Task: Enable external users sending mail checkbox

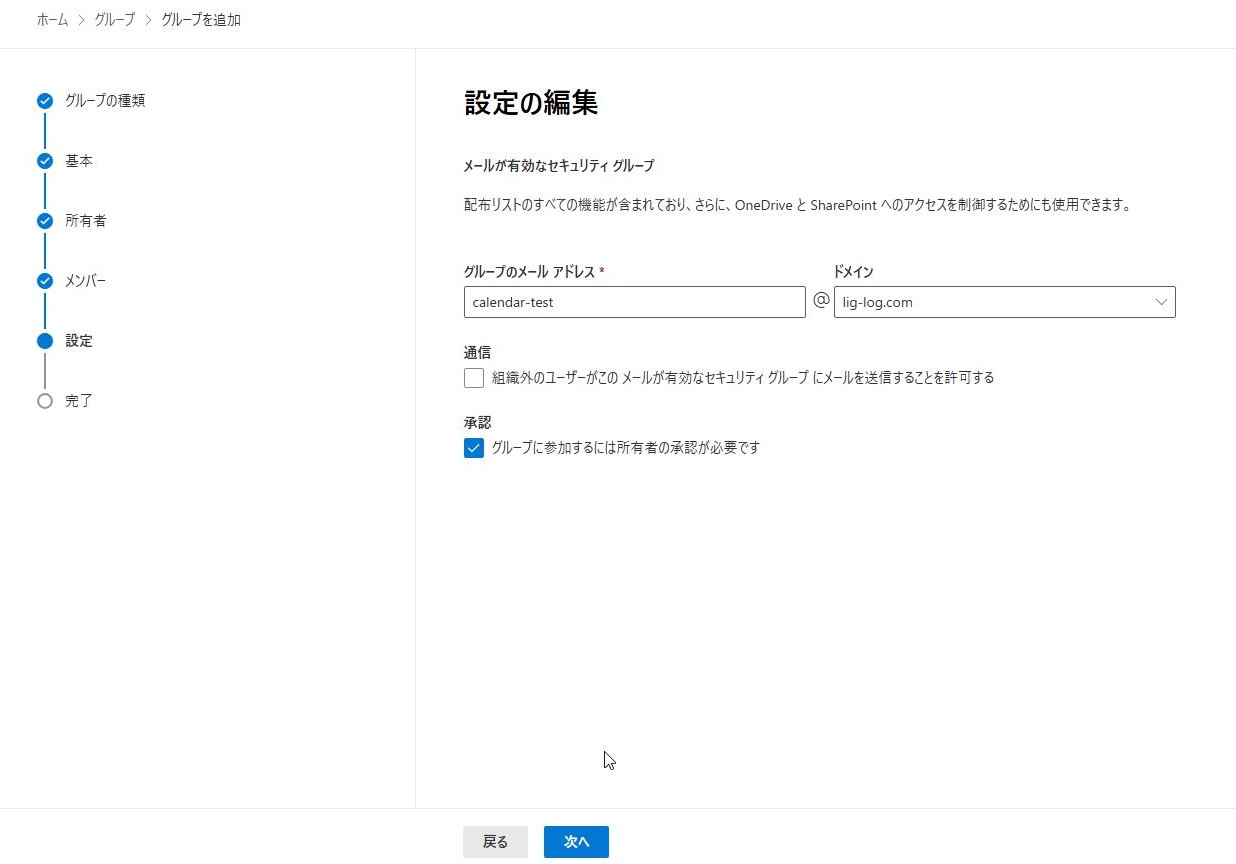Action: (474, 378)
